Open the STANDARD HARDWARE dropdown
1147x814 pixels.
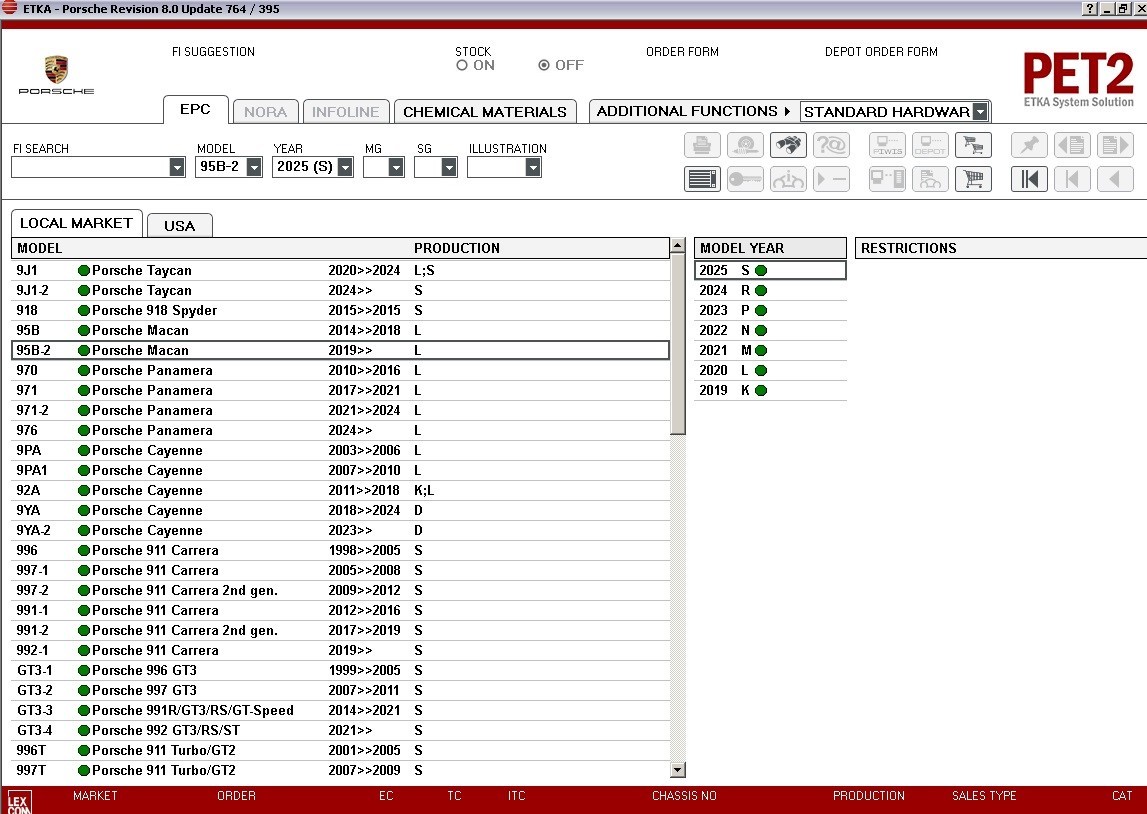click(x=980, y=112)
